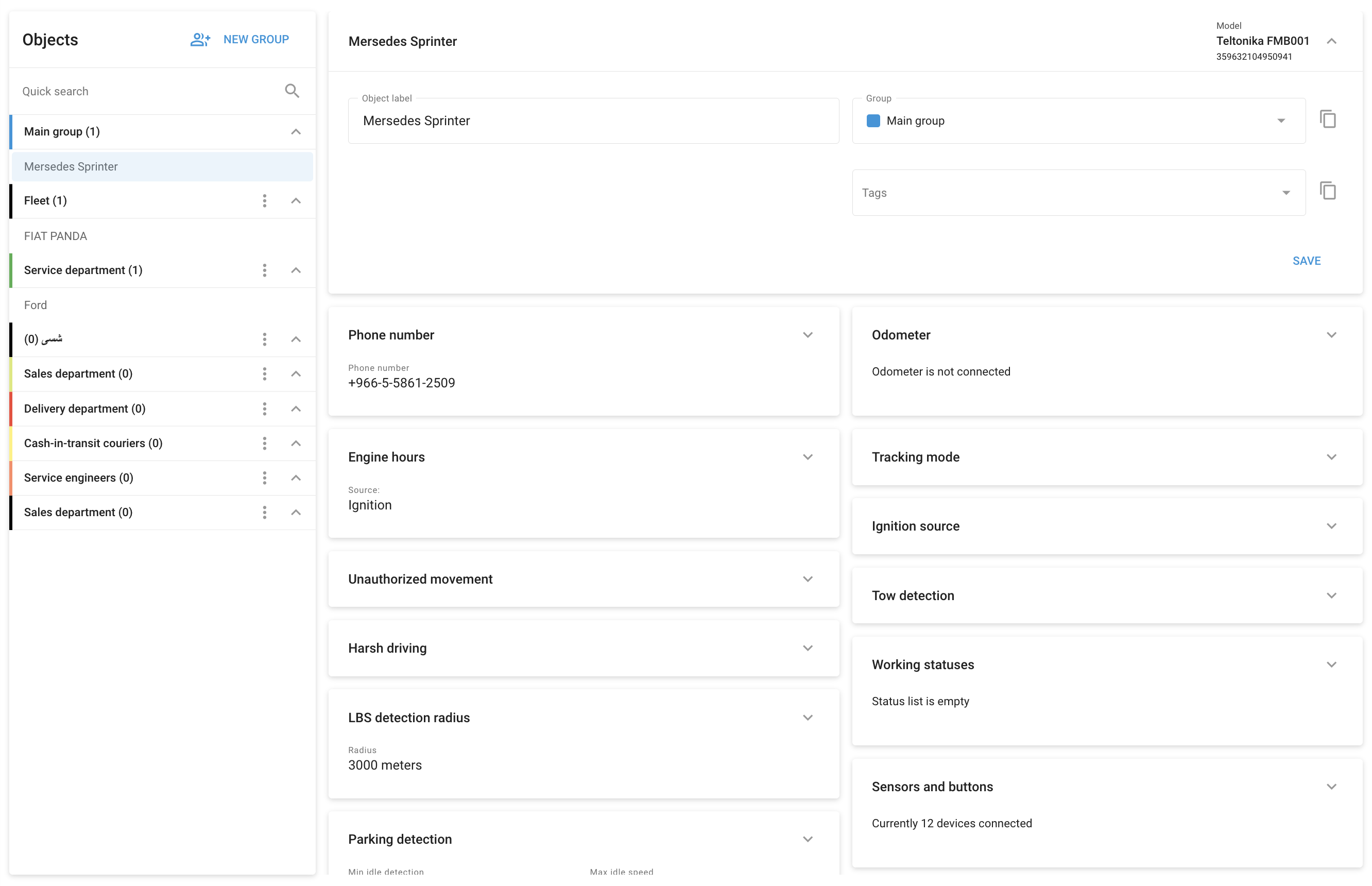
Task: Expand the Odometer panel
Action: point(1331,335)
